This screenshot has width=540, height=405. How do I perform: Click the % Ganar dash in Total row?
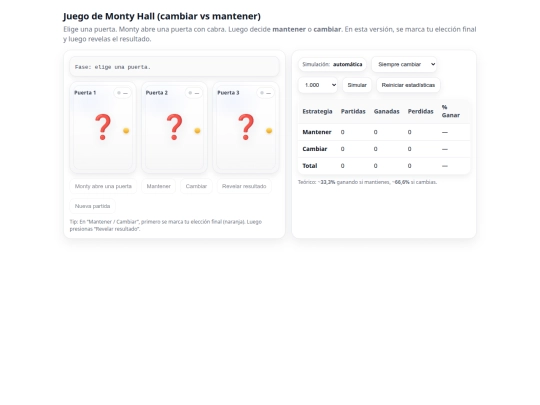tap(445, 166)
